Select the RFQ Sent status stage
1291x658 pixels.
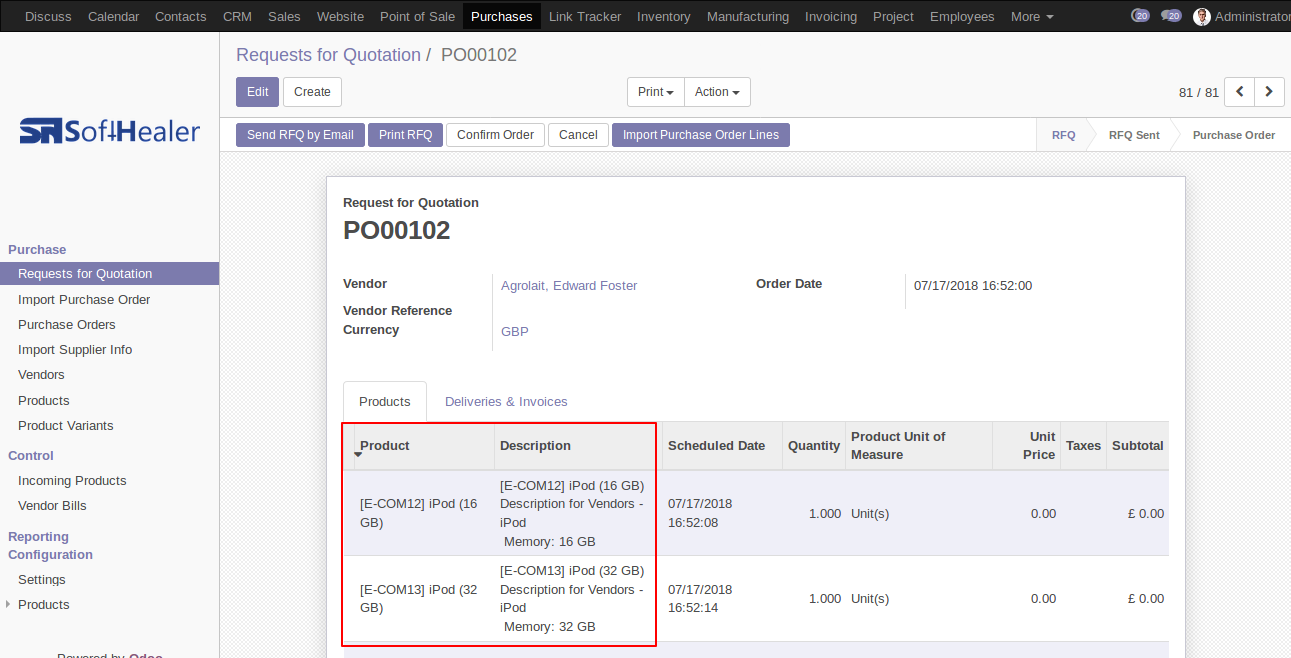click(1134, 135)
